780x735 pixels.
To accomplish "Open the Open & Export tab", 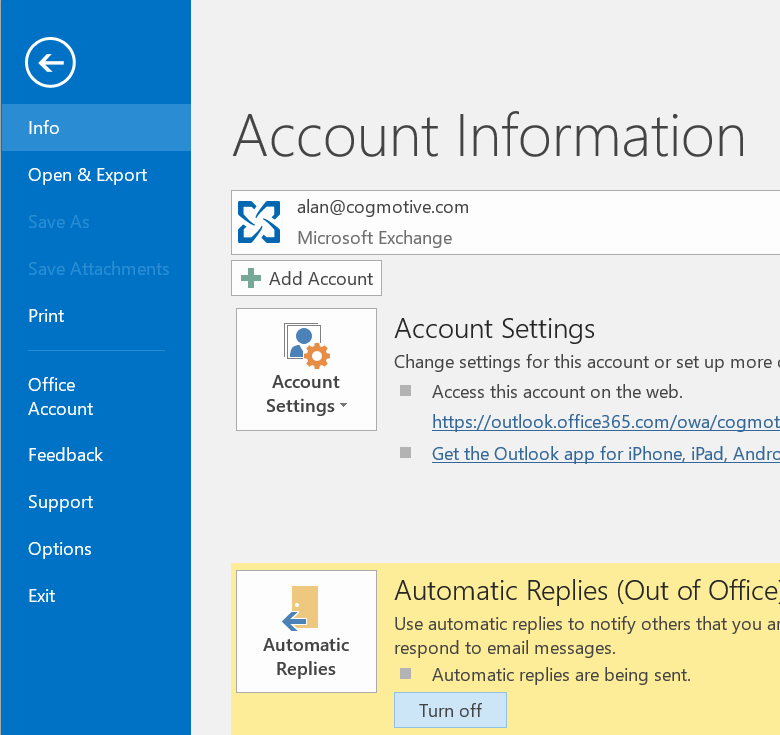I will pos(87,175).
